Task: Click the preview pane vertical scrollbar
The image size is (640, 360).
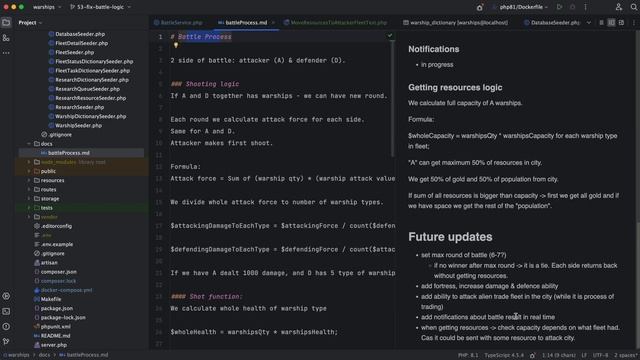Action: pos(637,285)
